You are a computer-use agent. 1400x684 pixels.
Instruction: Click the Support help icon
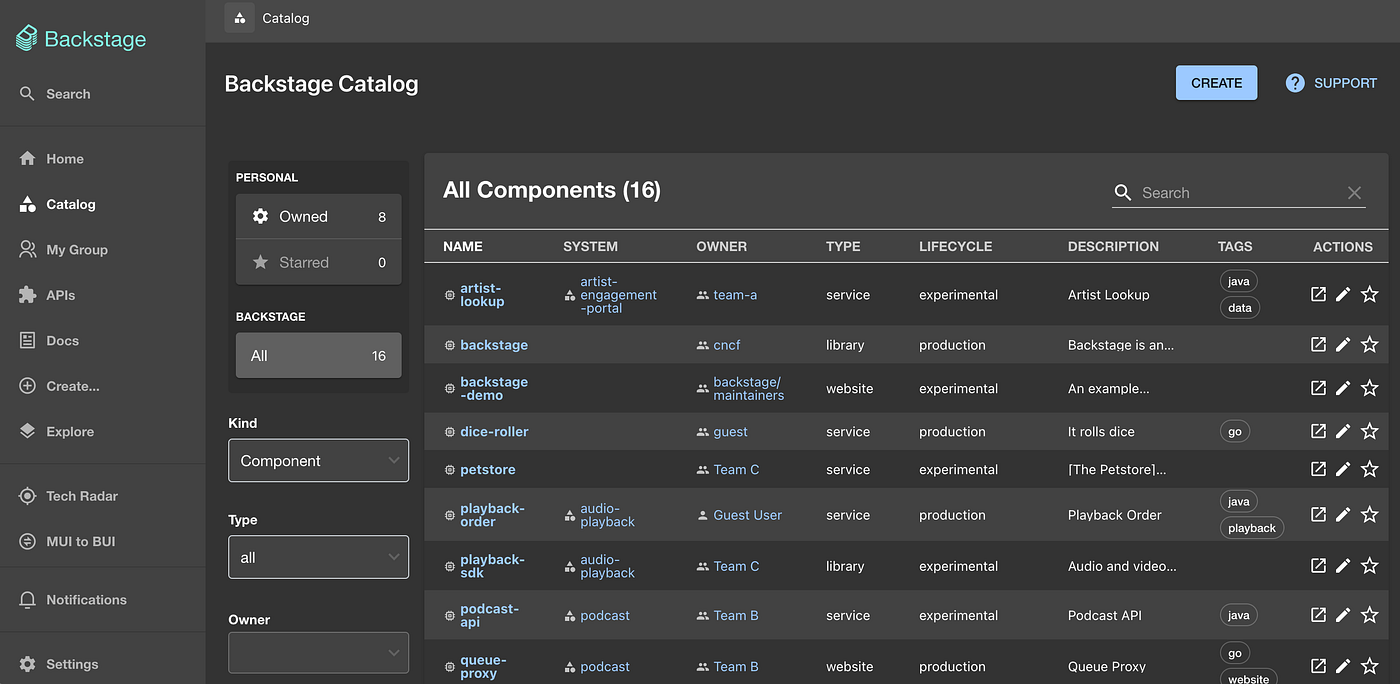coord(1295,83)
